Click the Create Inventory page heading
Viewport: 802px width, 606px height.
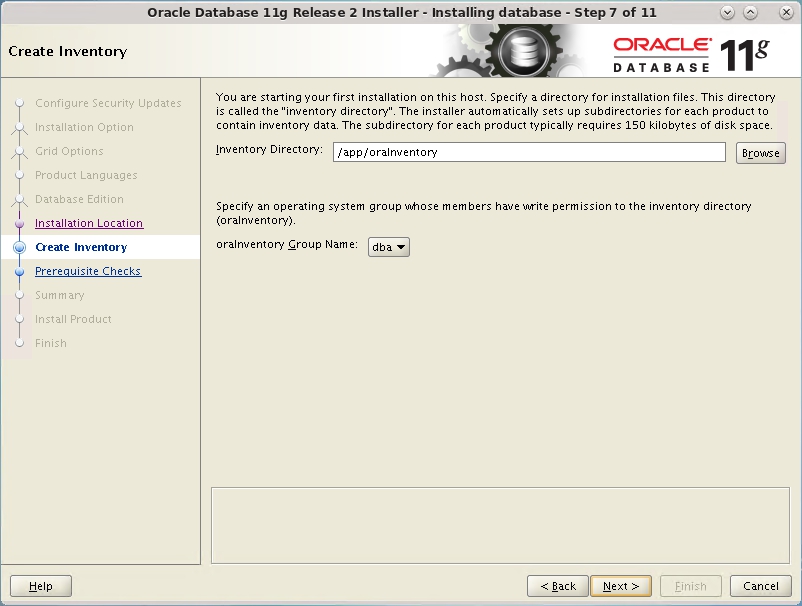[68, 51]
